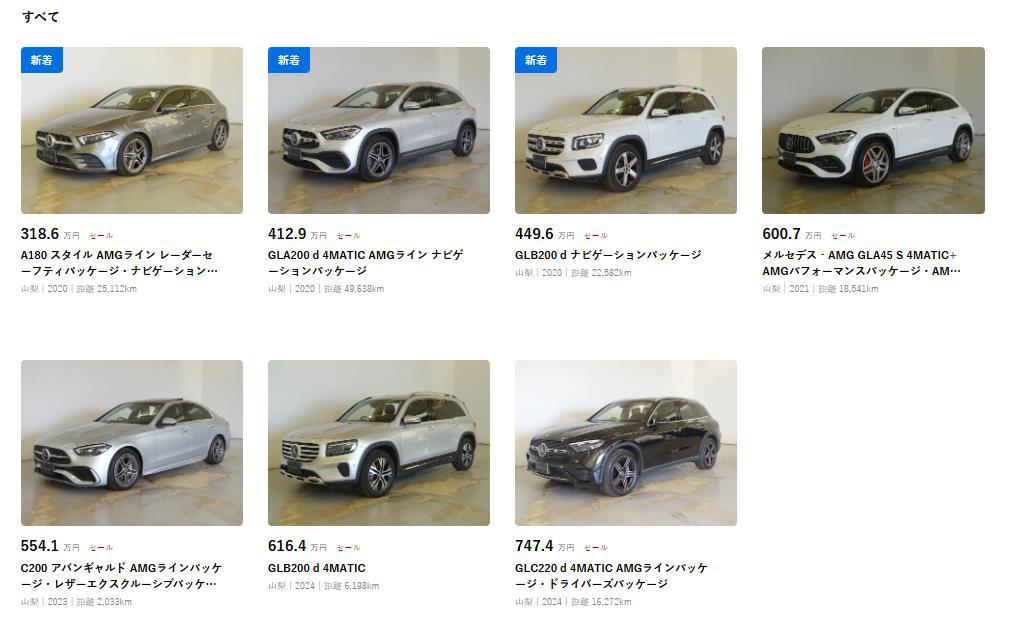This screenshot has height=632, width=1010.
Task: Open the GLA200 d 4MATIC AMGライン title link
Action: point(365,263)
